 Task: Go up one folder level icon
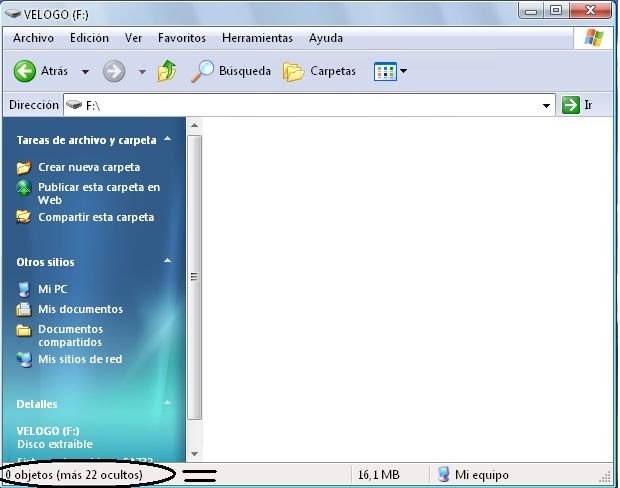(167, 71)
